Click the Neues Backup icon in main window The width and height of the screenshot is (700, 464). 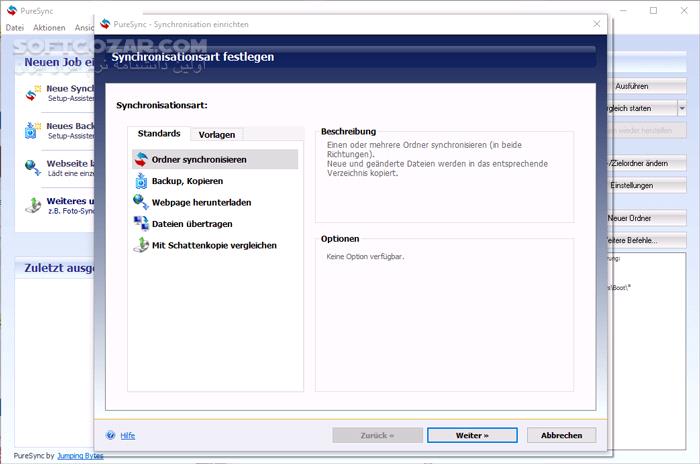33,130
